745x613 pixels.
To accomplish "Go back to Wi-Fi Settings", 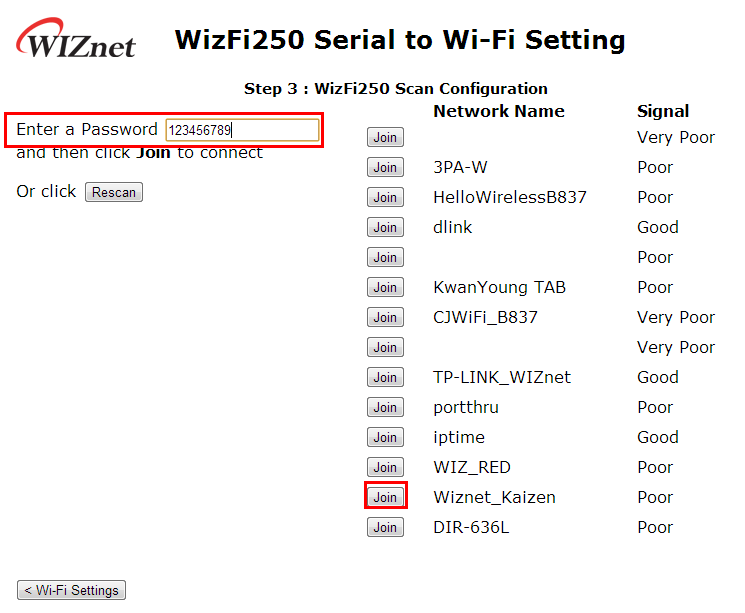I will 71,590.
